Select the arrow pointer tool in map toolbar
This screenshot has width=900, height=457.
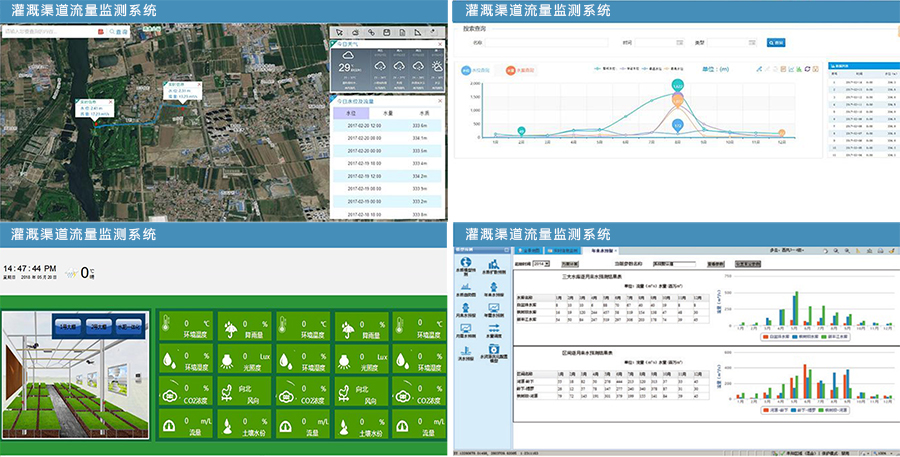pyautogui.click(x=339, y=33)
